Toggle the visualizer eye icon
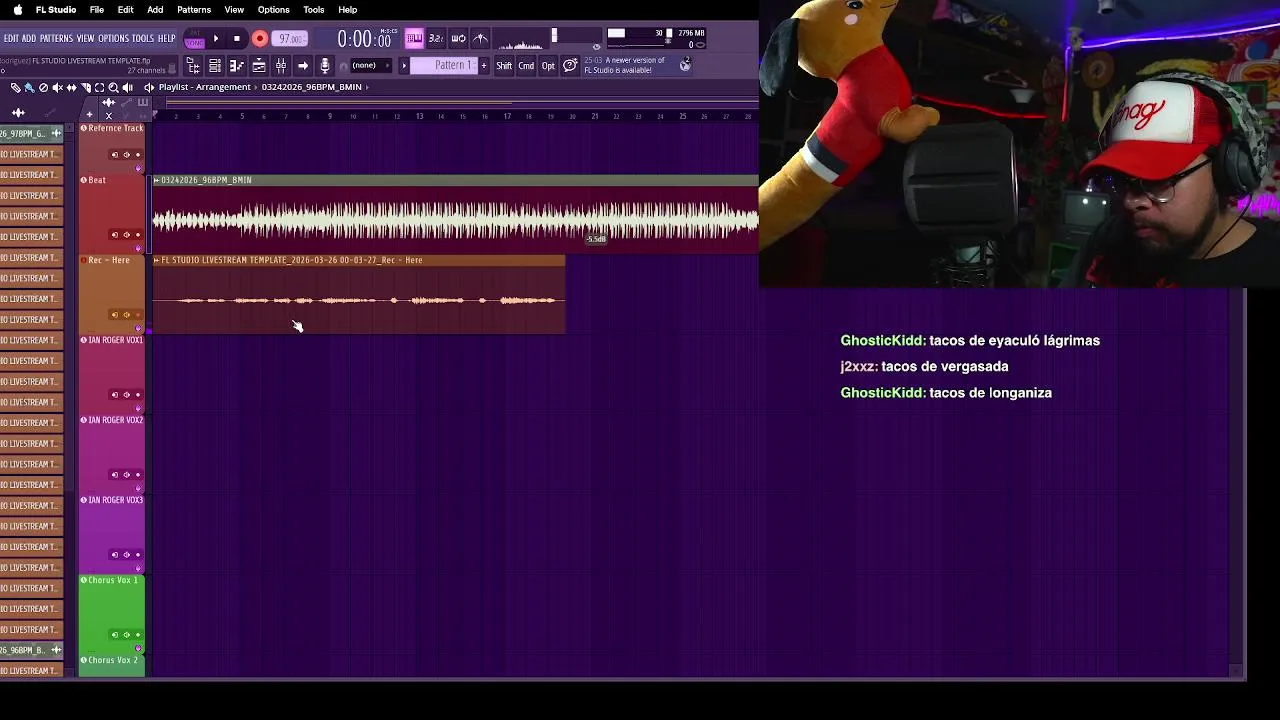 (x=597, y=46)
